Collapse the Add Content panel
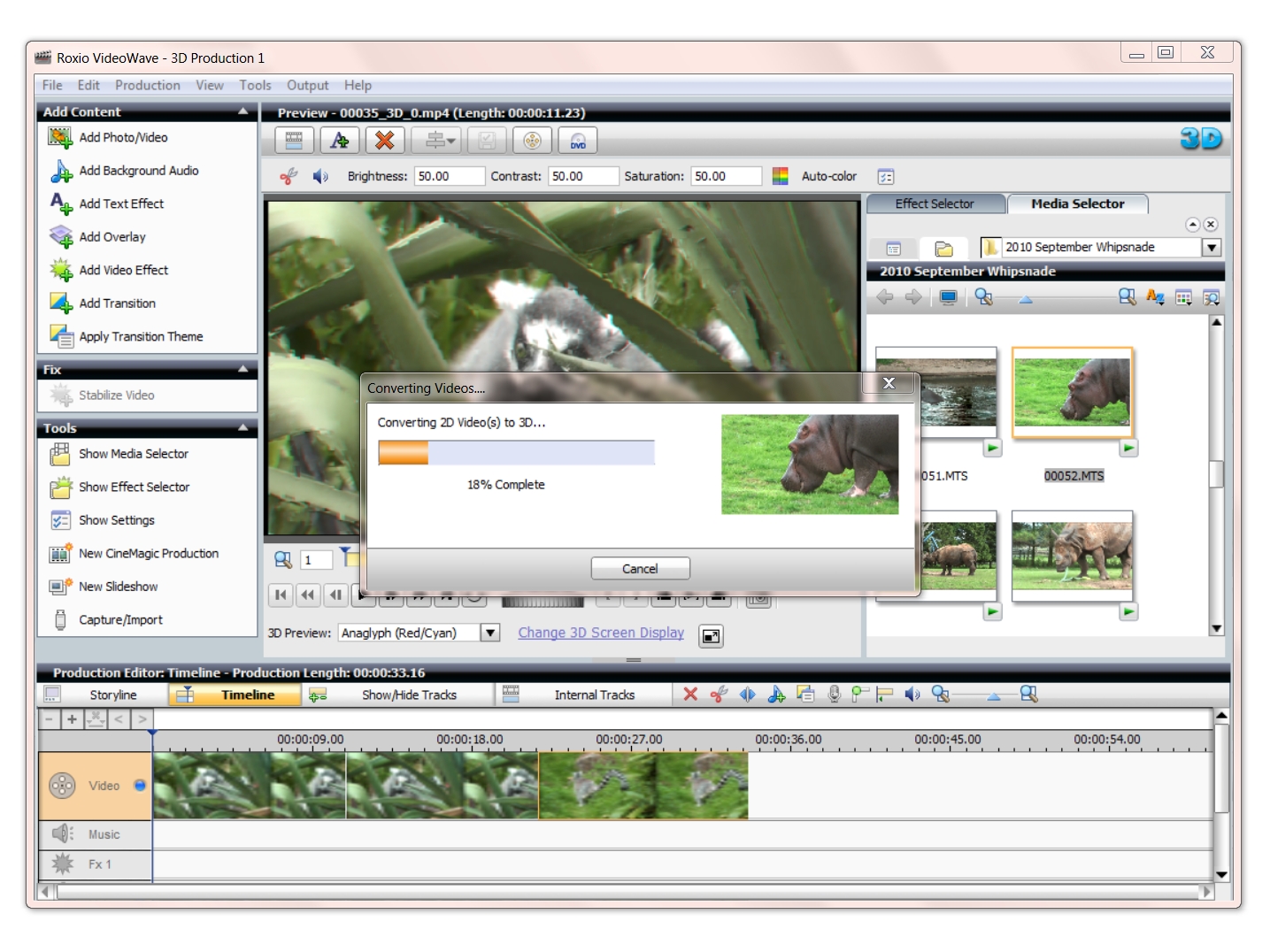The image size is (1270, 952). (x=242, y=111)
